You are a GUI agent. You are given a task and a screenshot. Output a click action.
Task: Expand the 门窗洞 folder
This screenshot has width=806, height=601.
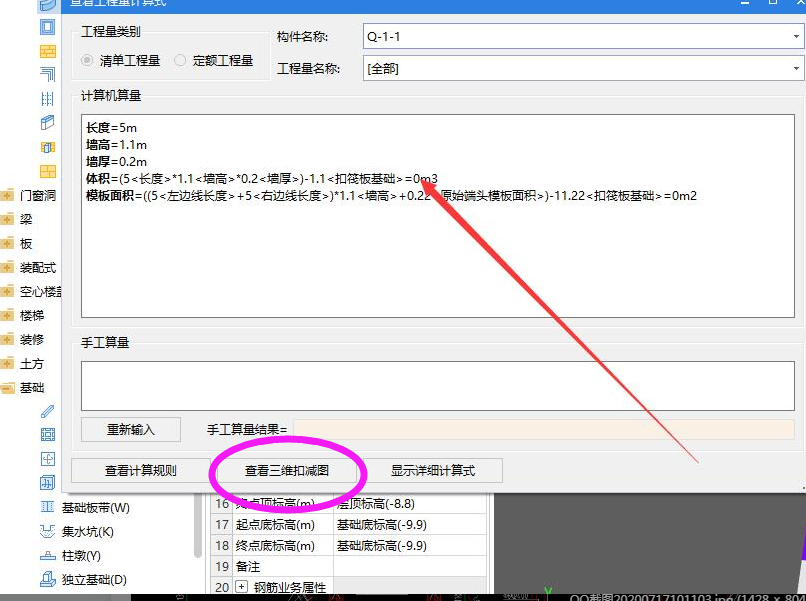click(7, 195)
